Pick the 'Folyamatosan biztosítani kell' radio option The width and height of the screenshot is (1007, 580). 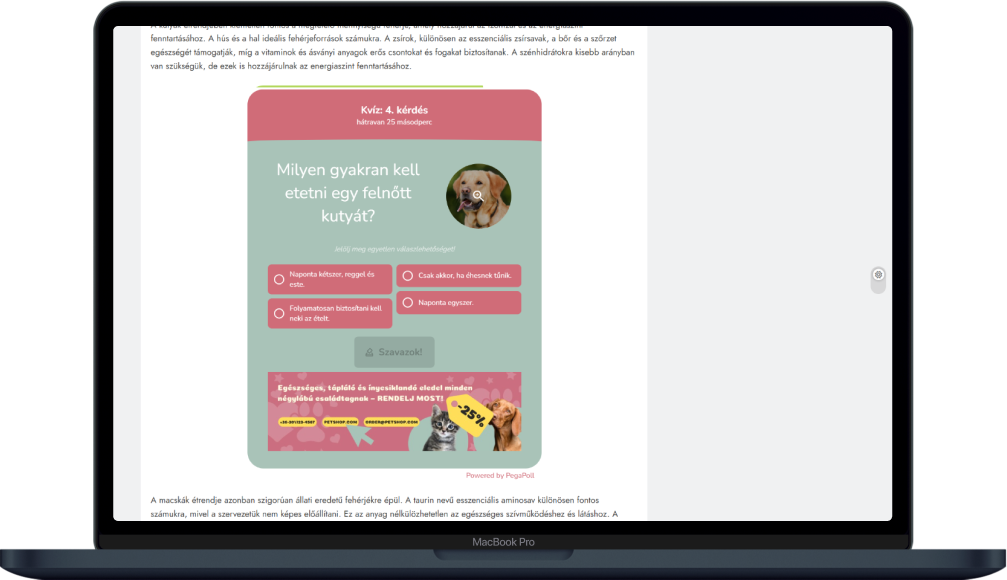pyautogui.click(x=279, y=313)
